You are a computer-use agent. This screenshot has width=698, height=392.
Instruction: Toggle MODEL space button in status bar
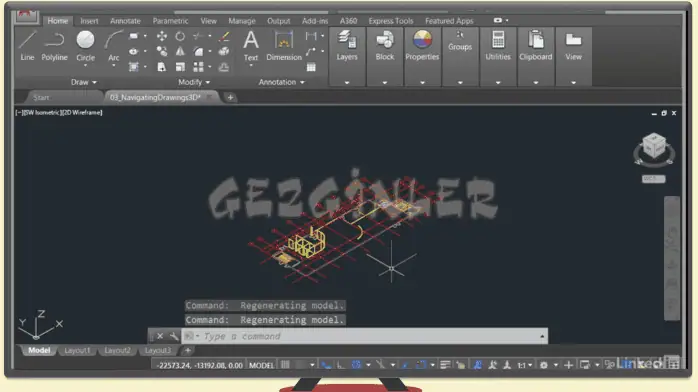[261, 365]
